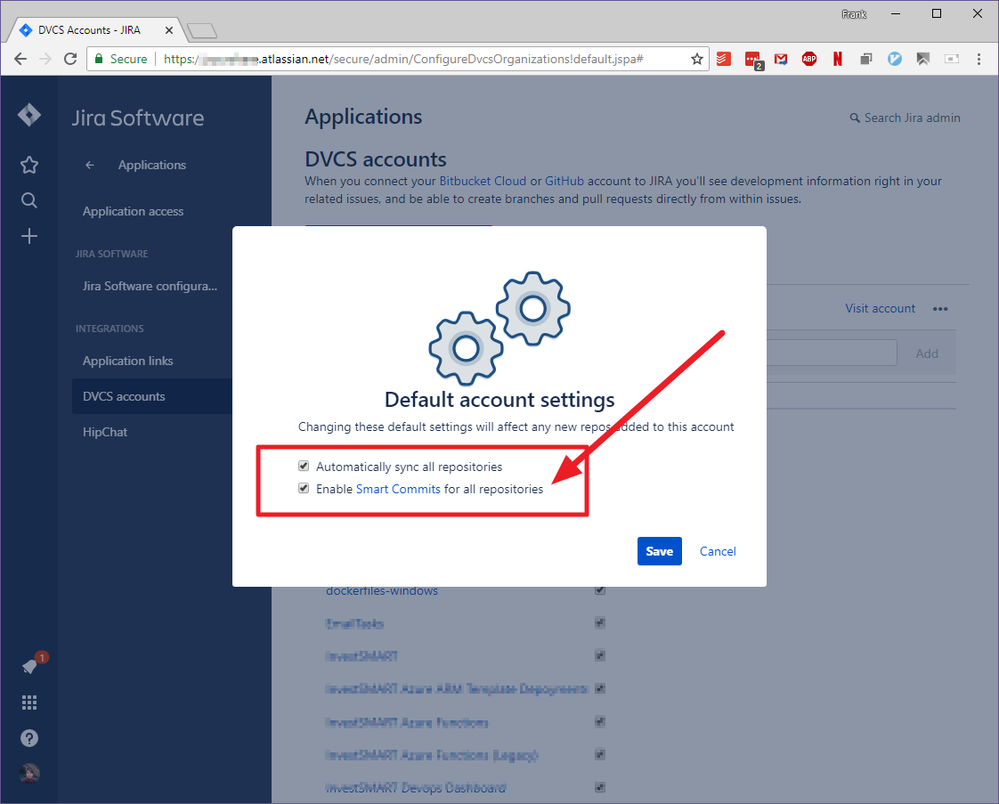
Task: Open HipChat in sidebar
Action: click(105, 432)
